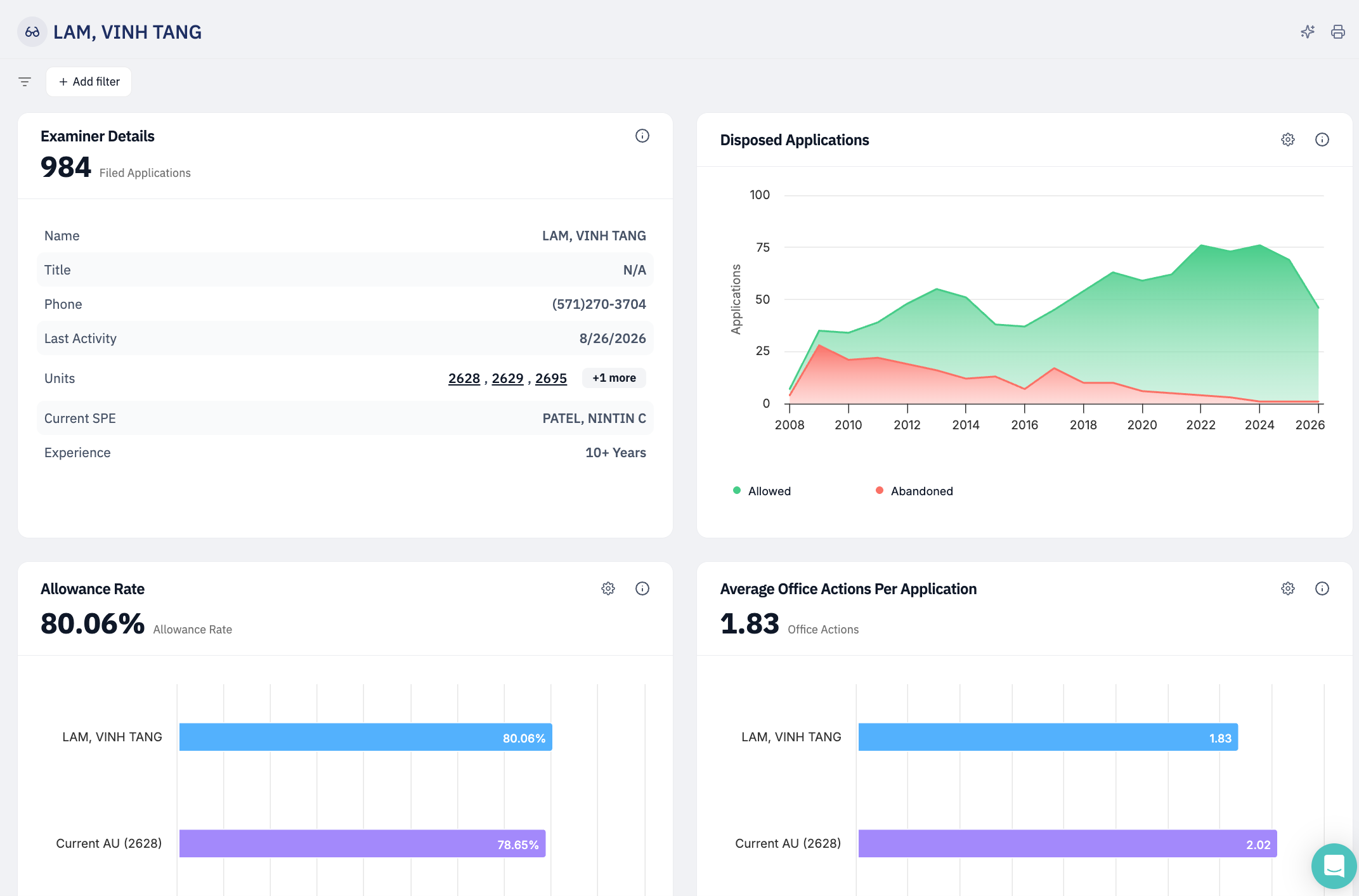
Task: Click the Current SPE value PATEL, NINTIN C
Action: pyautogui.click(x=594, y=419)
